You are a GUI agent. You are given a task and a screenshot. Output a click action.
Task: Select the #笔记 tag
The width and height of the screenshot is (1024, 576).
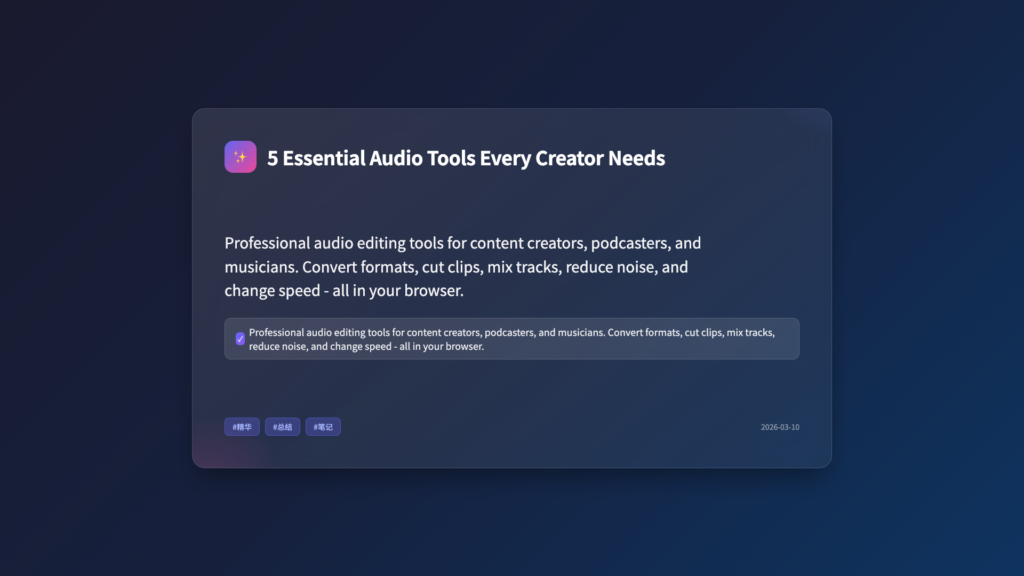(323, 427)
